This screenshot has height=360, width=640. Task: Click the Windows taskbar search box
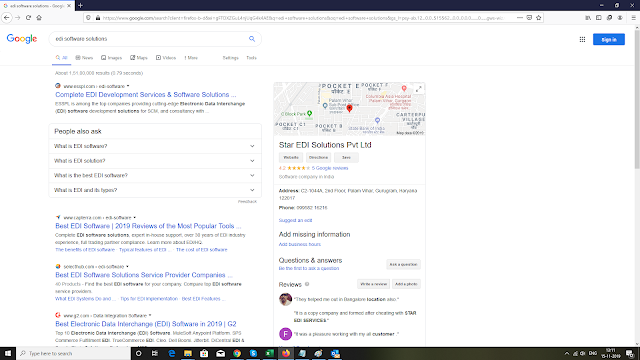(74, 353)
